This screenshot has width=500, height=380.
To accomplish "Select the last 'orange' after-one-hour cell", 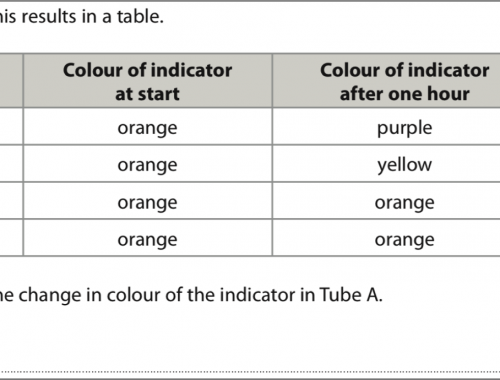I will point(386,238).
